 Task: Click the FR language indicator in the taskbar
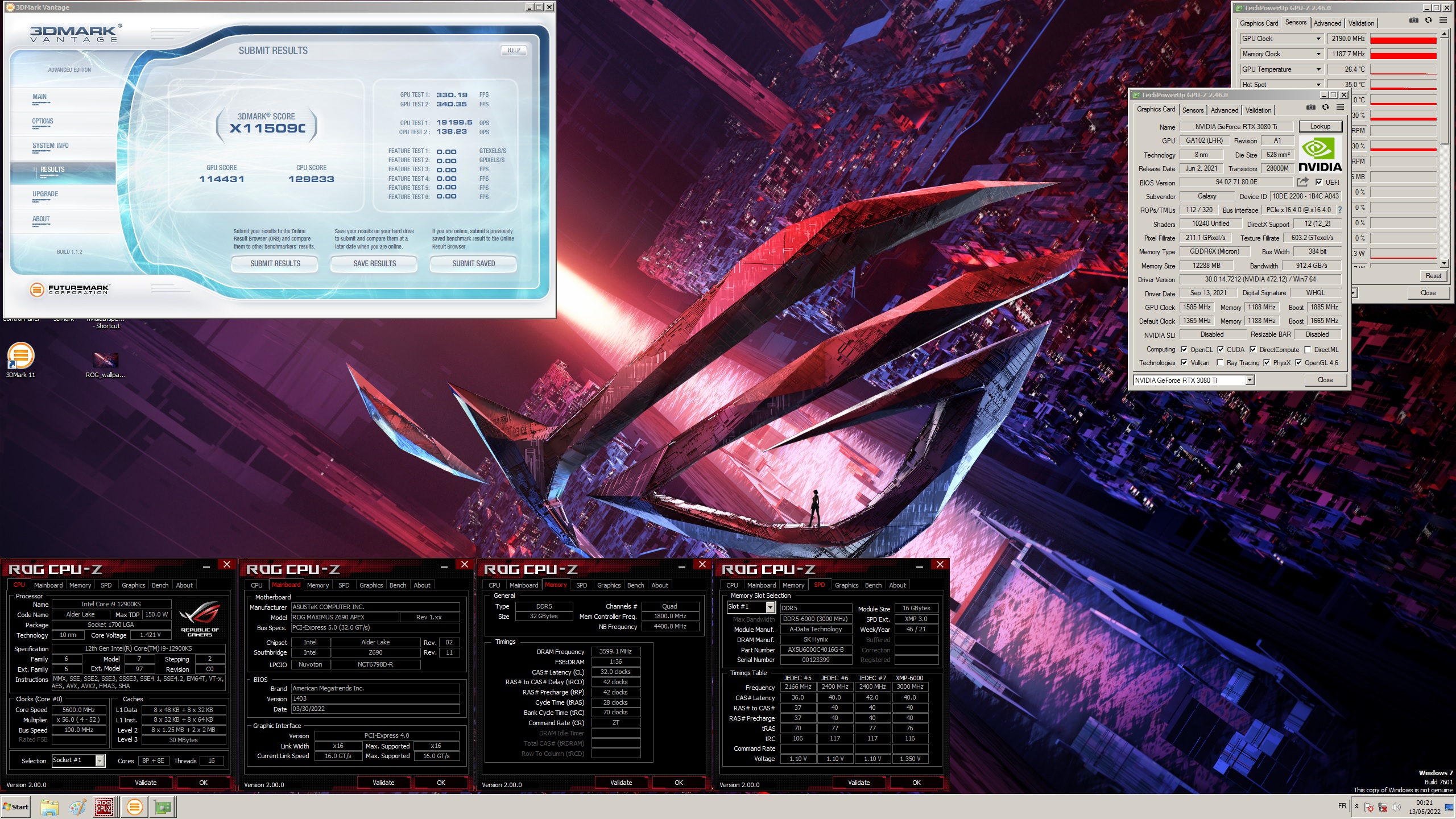[1342, 806]
